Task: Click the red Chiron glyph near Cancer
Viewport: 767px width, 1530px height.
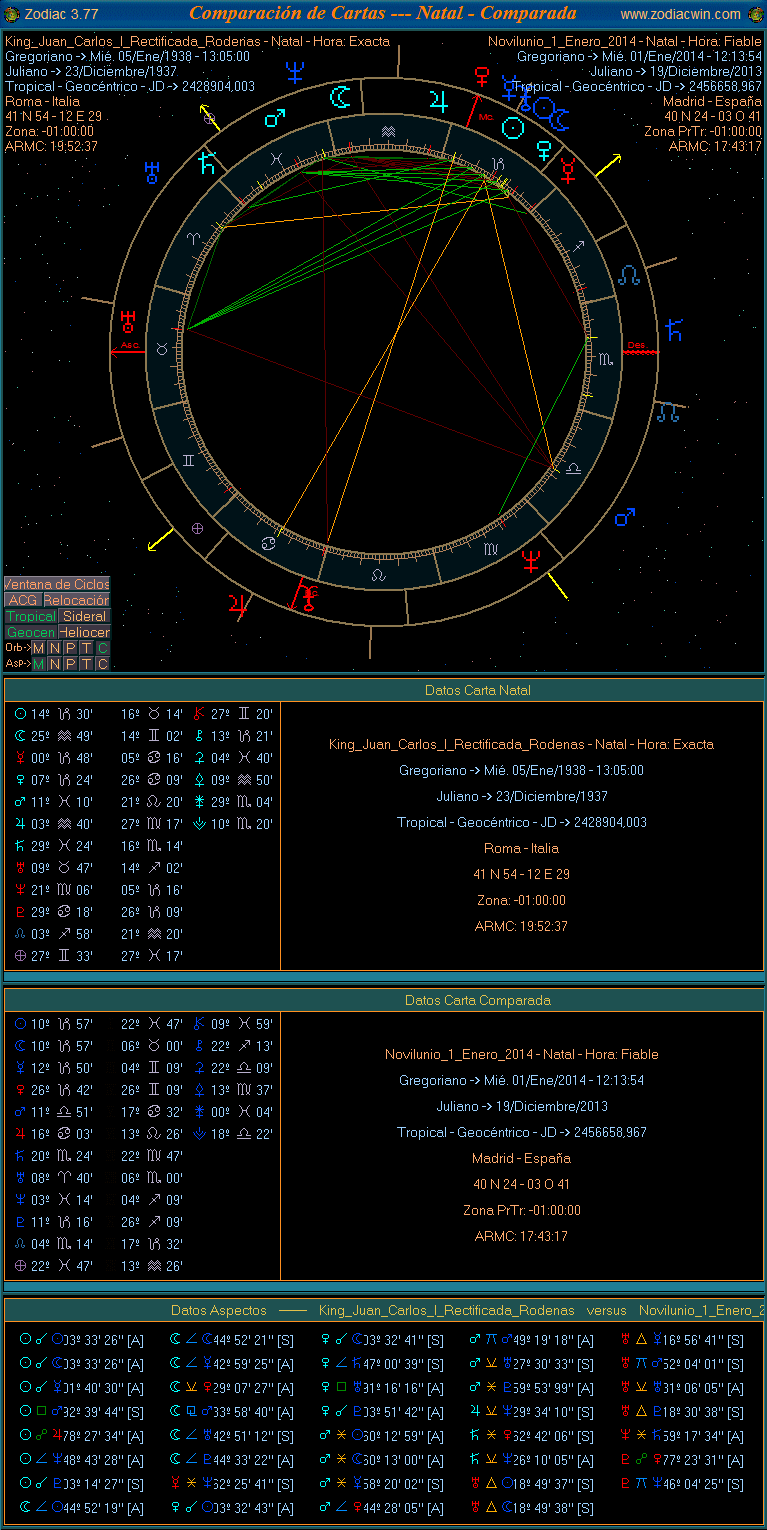Action: [x=310, y=598]
